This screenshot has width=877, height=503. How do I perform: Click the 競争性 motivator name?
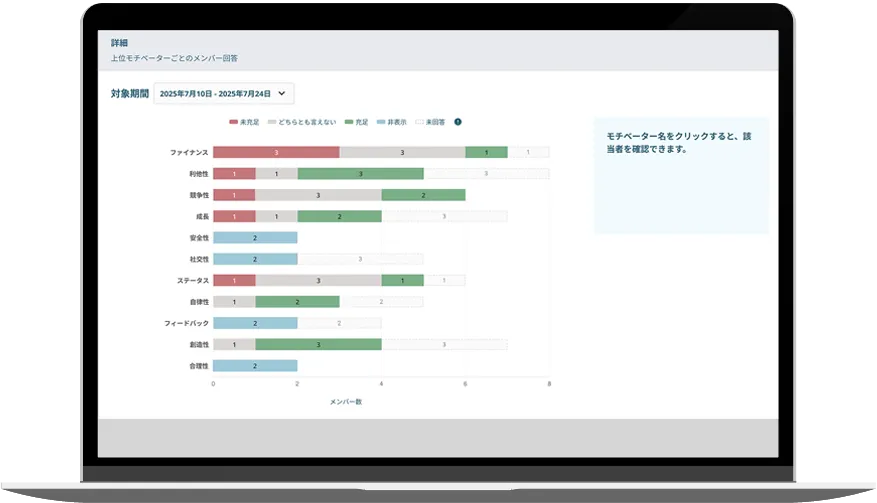click(199, 195)
